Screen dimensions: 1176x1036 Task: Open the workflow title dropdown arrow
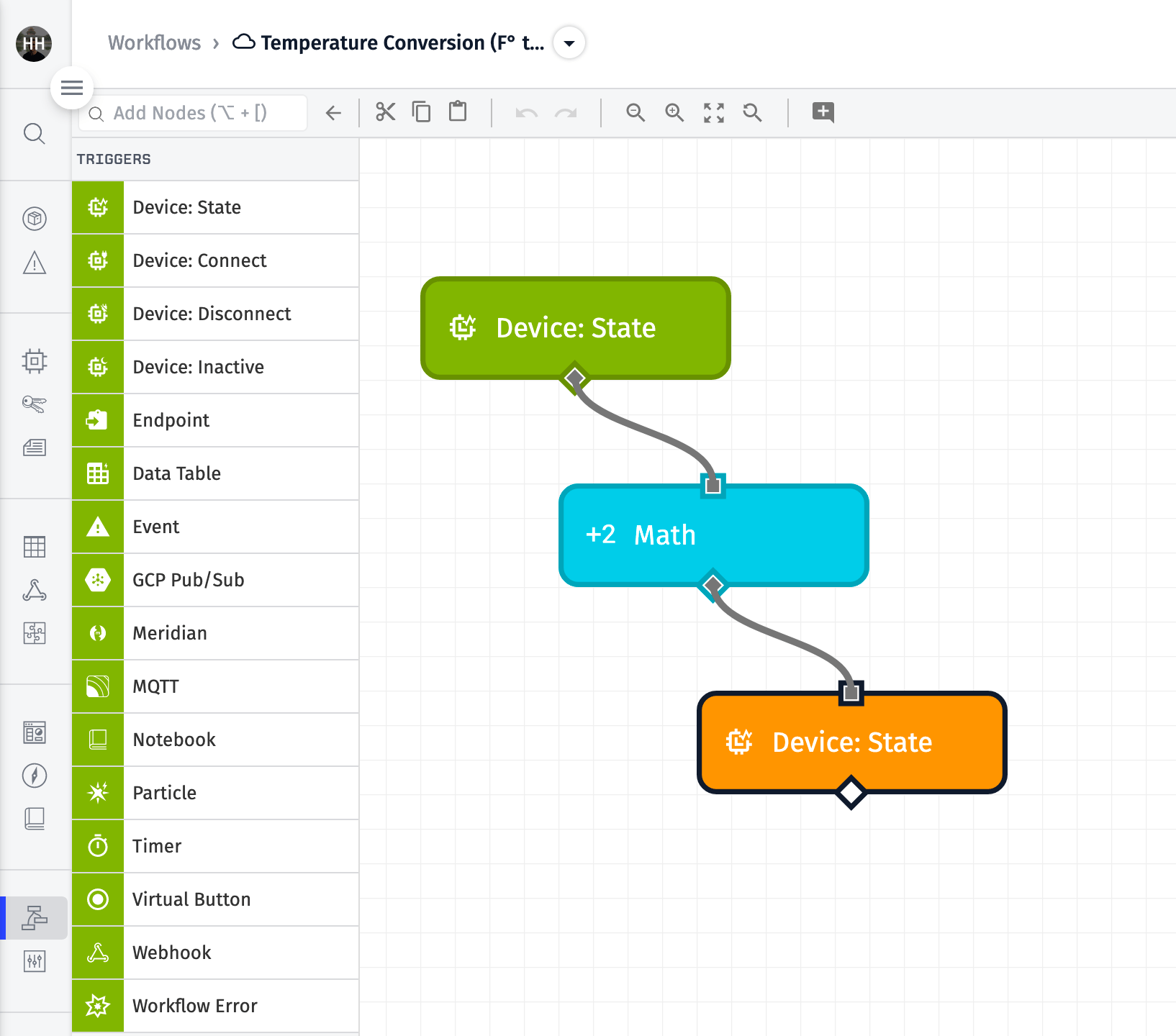pyautogui.click(x=569, y=43)
